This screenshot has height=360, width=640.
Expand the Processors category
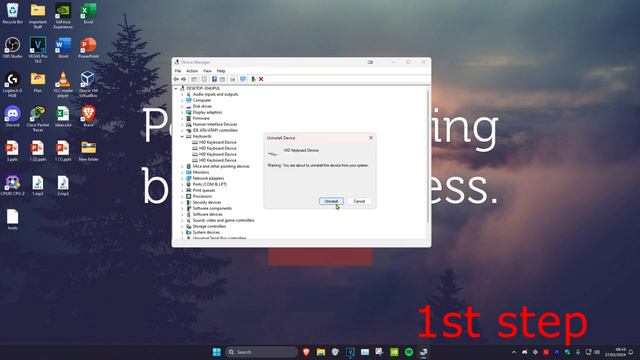pyautogui.click(x=182, y=196)
